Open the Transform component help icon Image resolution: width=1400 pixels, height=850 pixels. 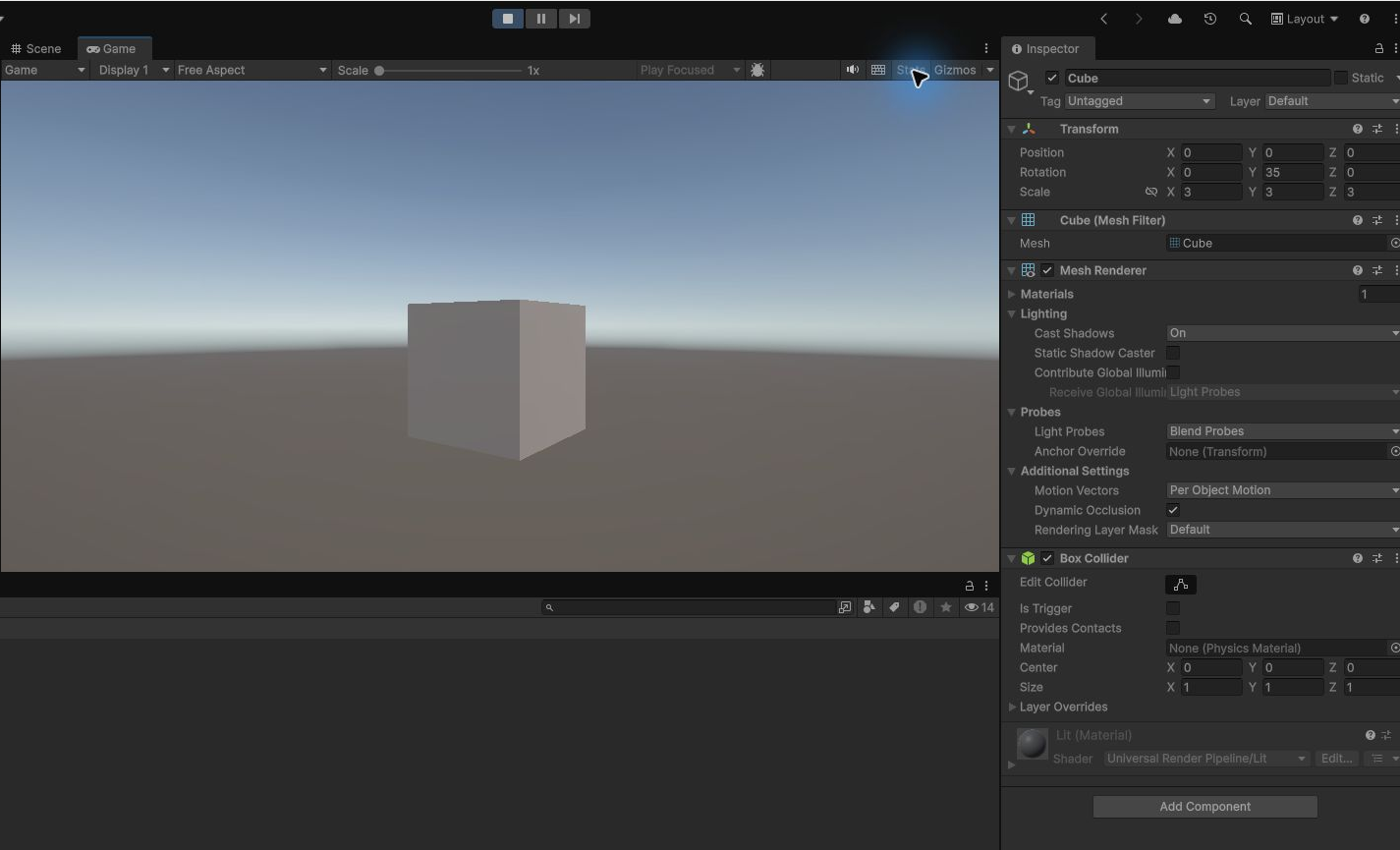(x=1358, y=129)
